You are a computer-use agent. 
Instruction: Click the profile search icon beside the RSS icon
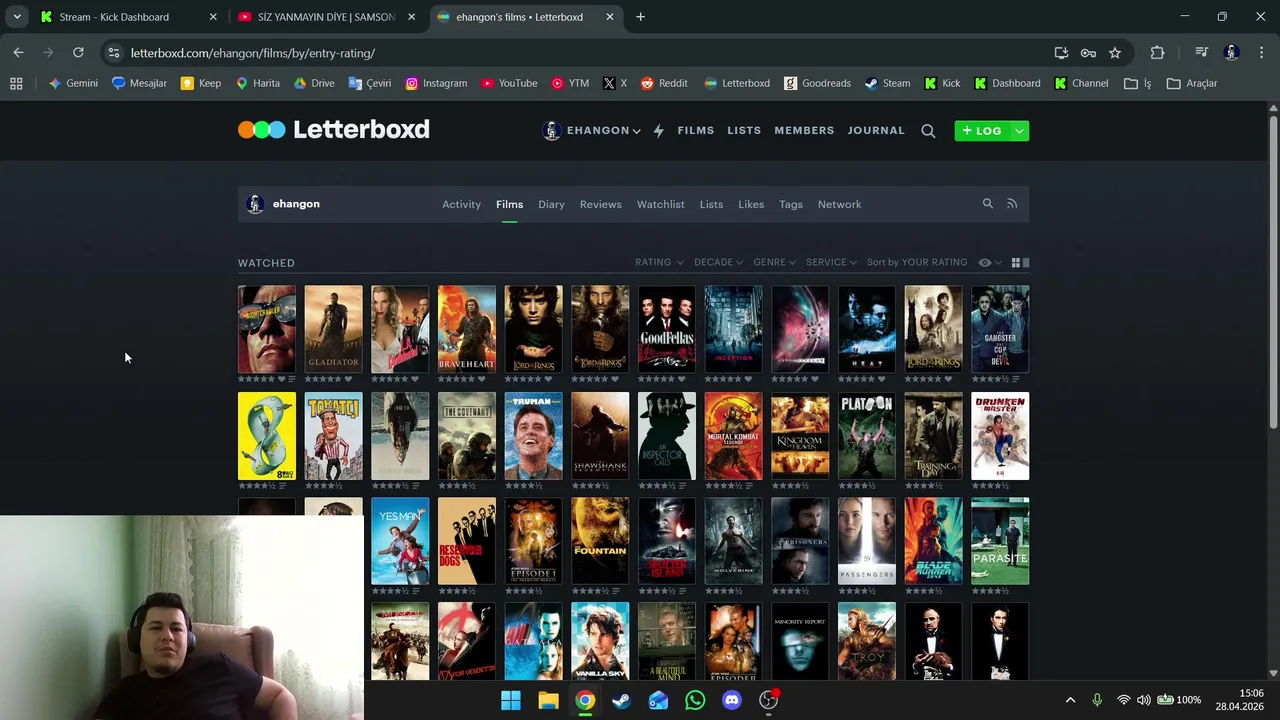[x=987, y=204]
